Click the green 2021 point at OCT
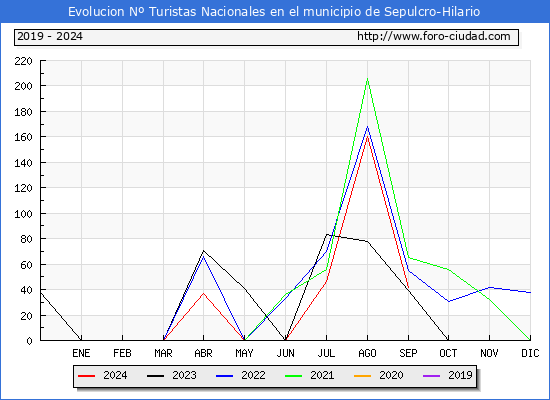This screenshot has width=550, height=400. pos(448,269)
